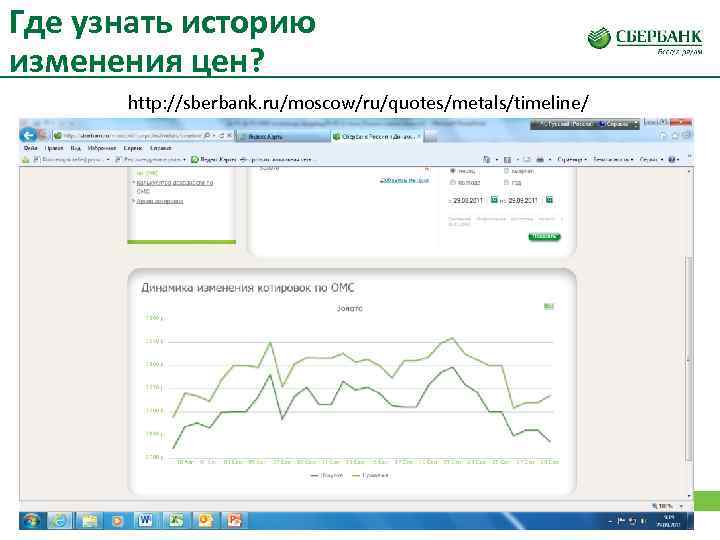Image resolution: width=720 pixels, height=540 pixels.
Task: Expand the Сервис command bar dropdown
Action: tap(651, 159)
